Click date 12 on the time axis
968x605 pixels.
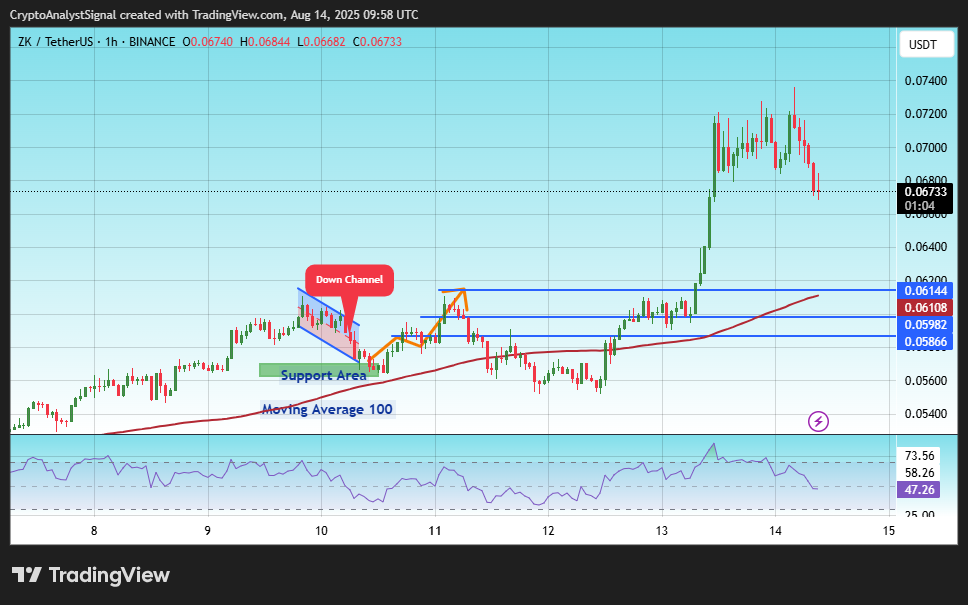548,530
